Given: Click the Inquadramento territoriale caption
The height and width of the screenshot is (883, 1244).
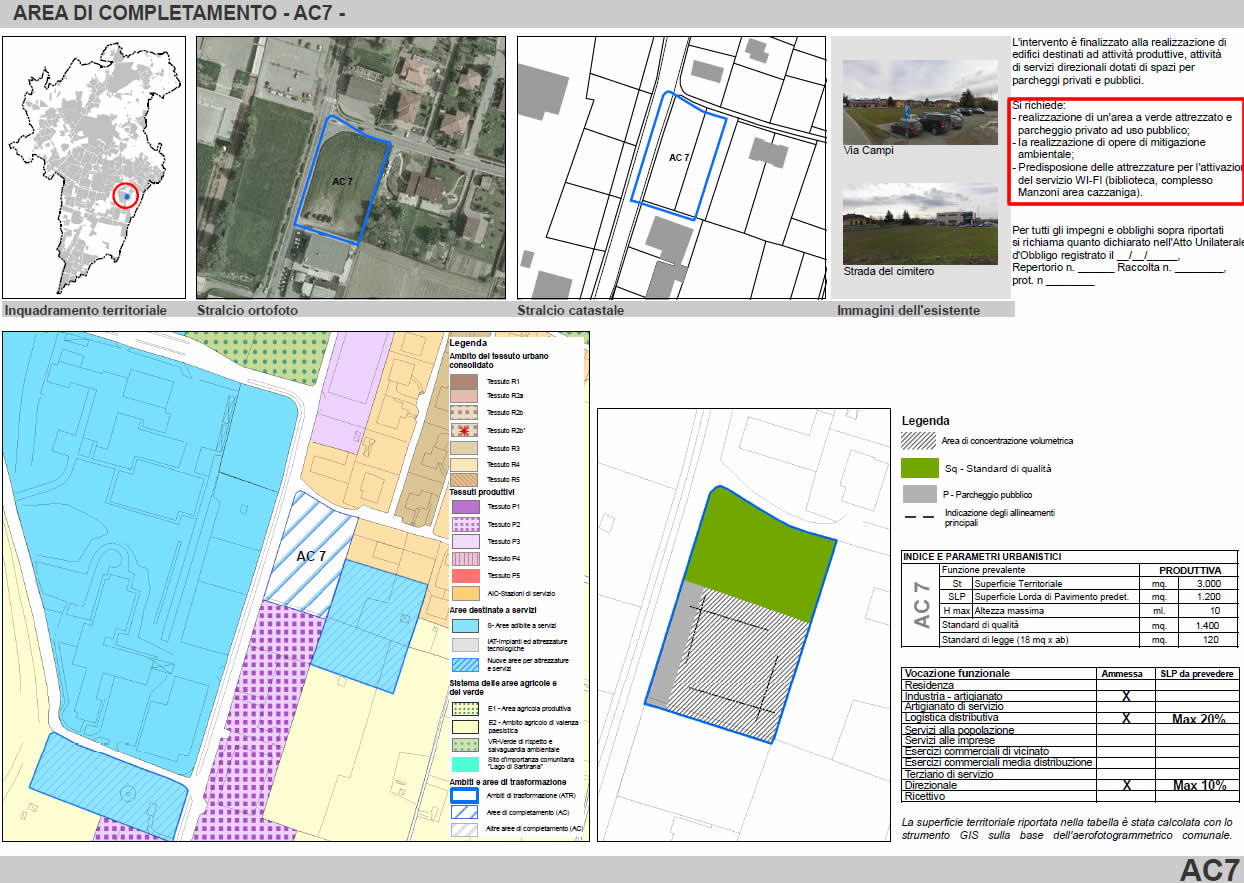Looking at the screenshot, I should (x=86, y=311).
